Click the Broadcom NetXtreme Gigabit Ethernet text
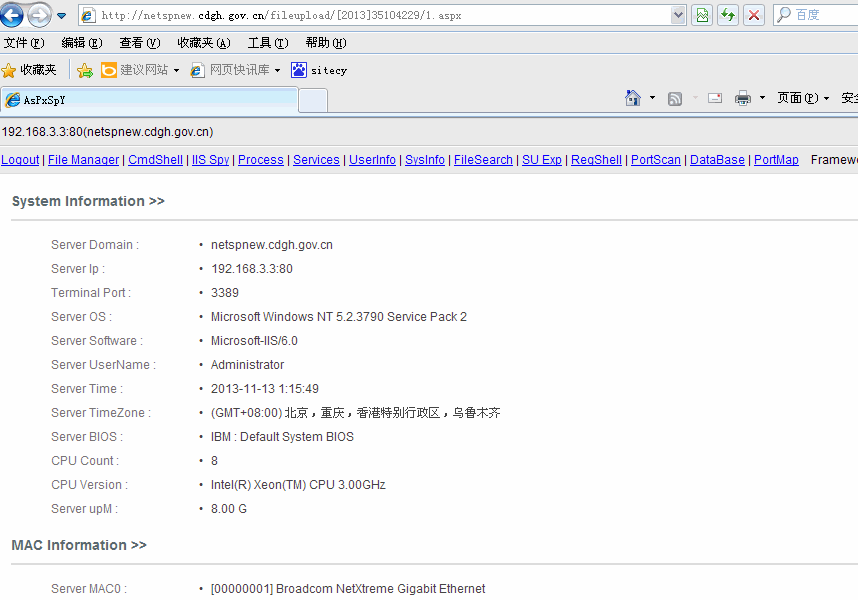Viewport: 858px width, 600px height. click(380, 589)
